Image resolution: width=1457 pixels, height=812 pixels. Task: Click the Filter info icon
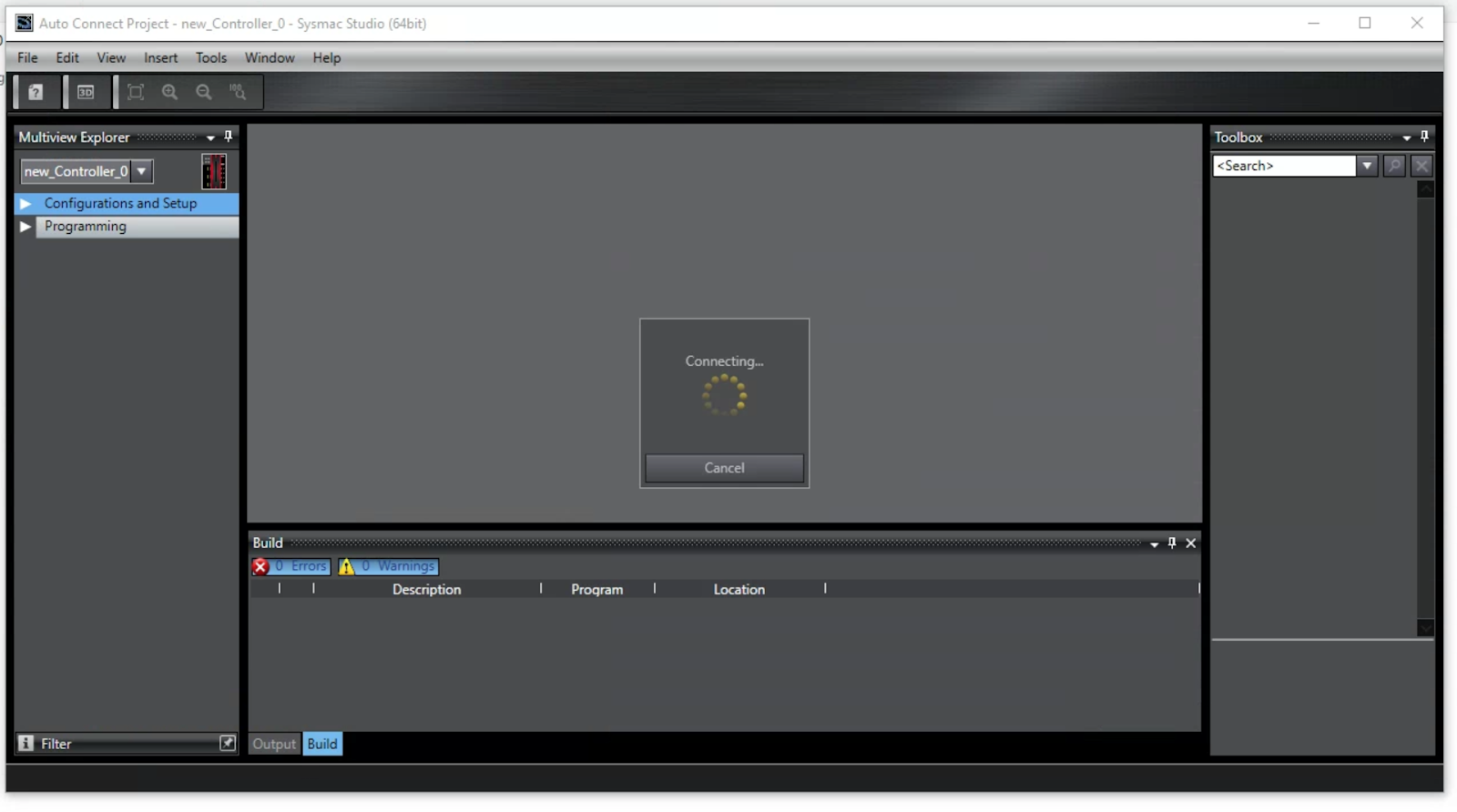pos(26,743)
